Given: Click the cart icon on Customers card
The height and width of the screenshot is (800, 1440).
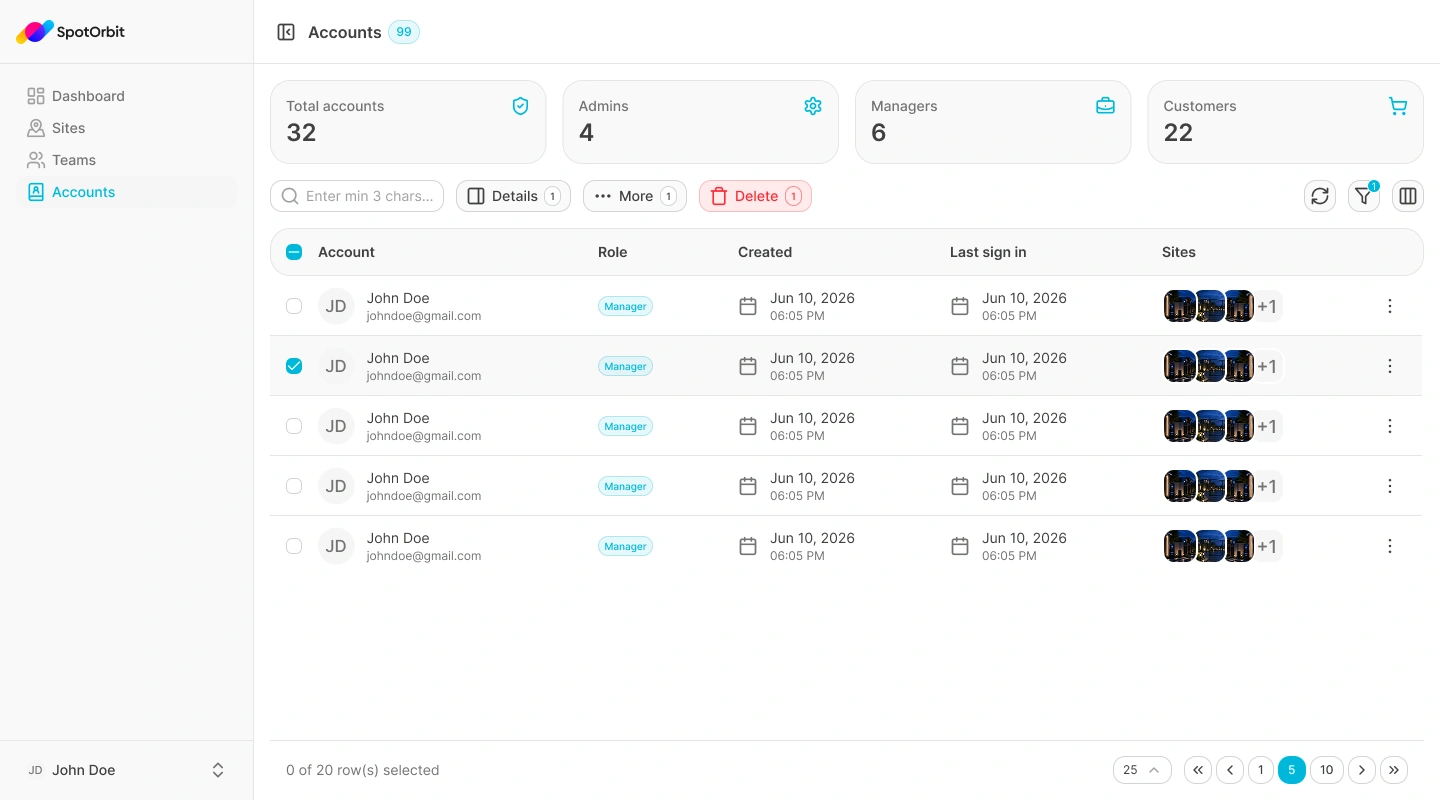Looking at the screenshot, I should (1398, 106).
